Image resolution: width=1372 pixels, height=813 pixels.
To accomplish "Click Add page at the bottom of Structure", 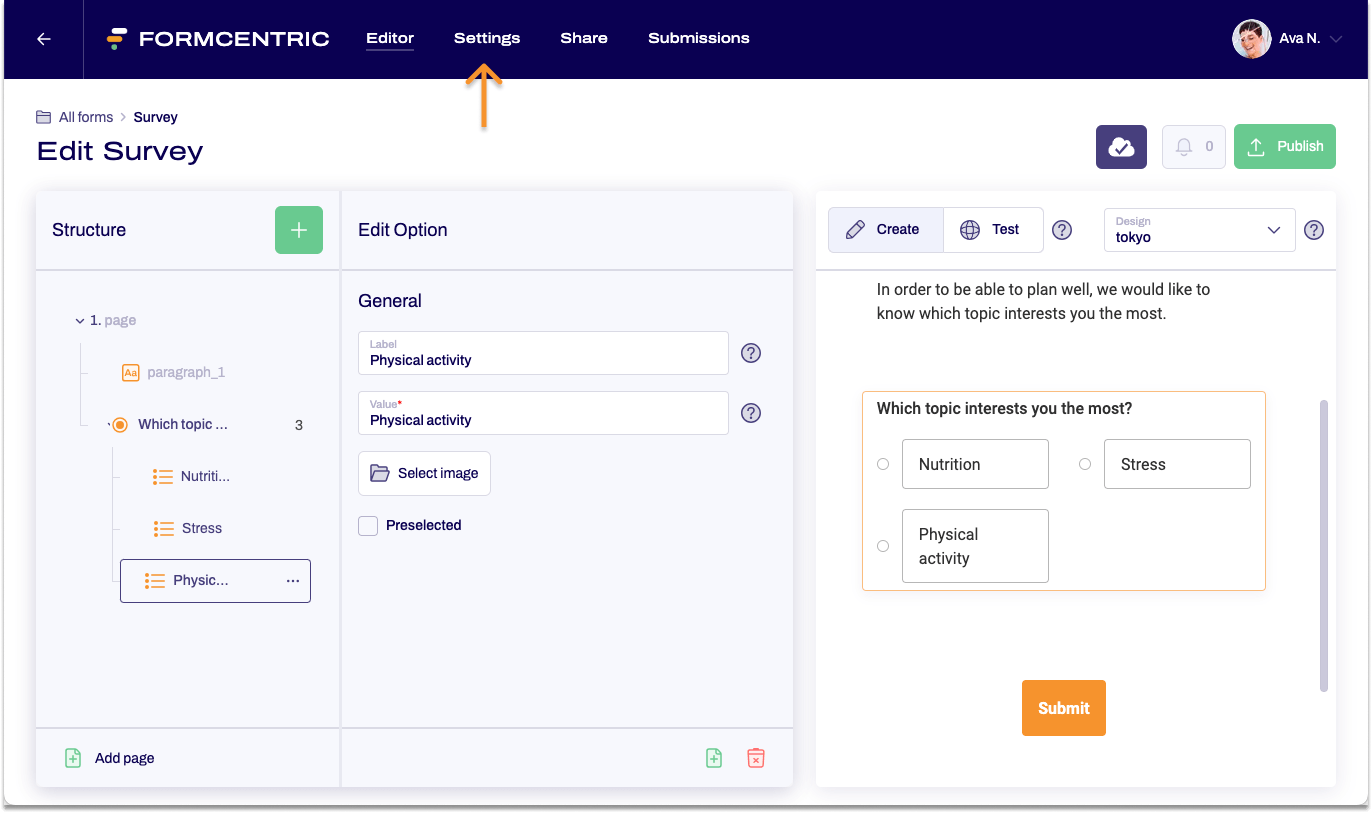I will [108, 758].
